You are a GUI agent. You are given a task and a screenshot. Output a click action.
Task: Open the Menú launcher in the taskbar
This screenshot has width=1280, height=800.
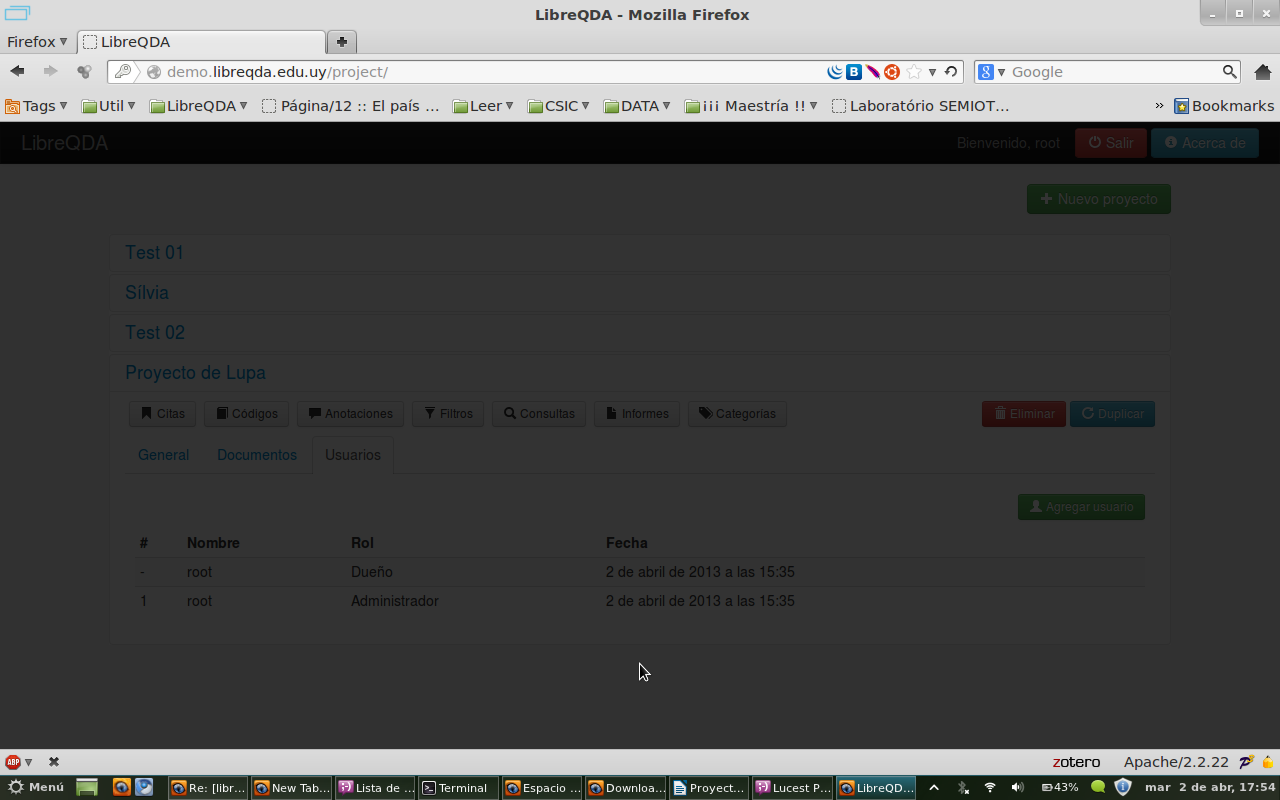click(36, 787)
